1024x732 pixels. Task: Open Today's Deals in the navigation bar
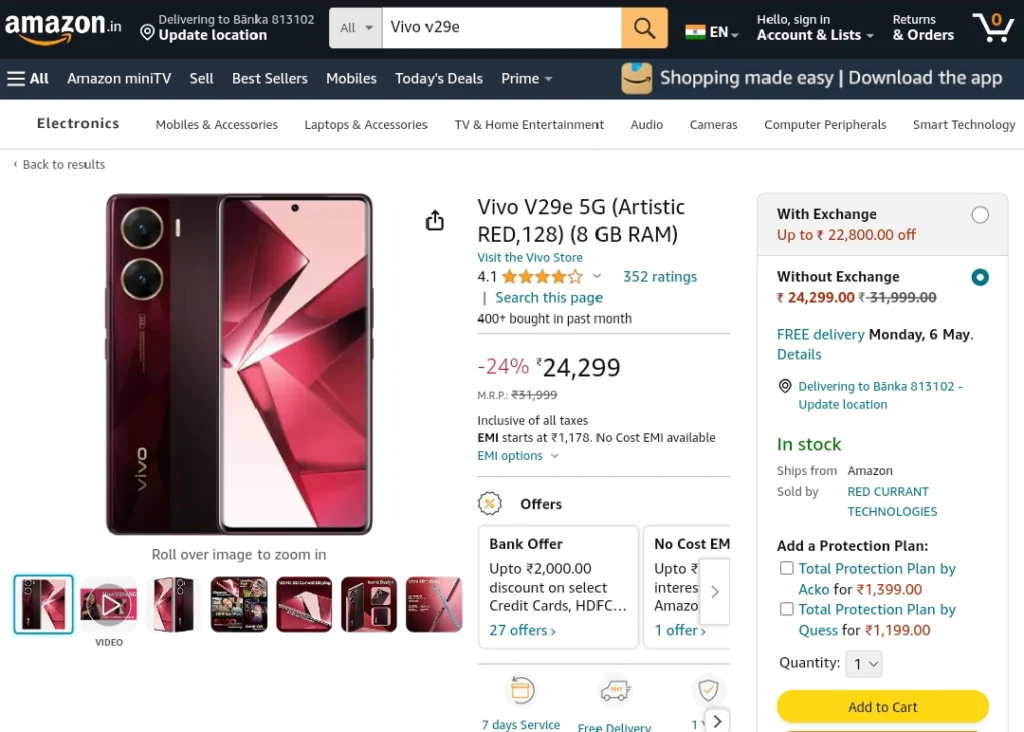pyautogui.click(x=438, y=78)
